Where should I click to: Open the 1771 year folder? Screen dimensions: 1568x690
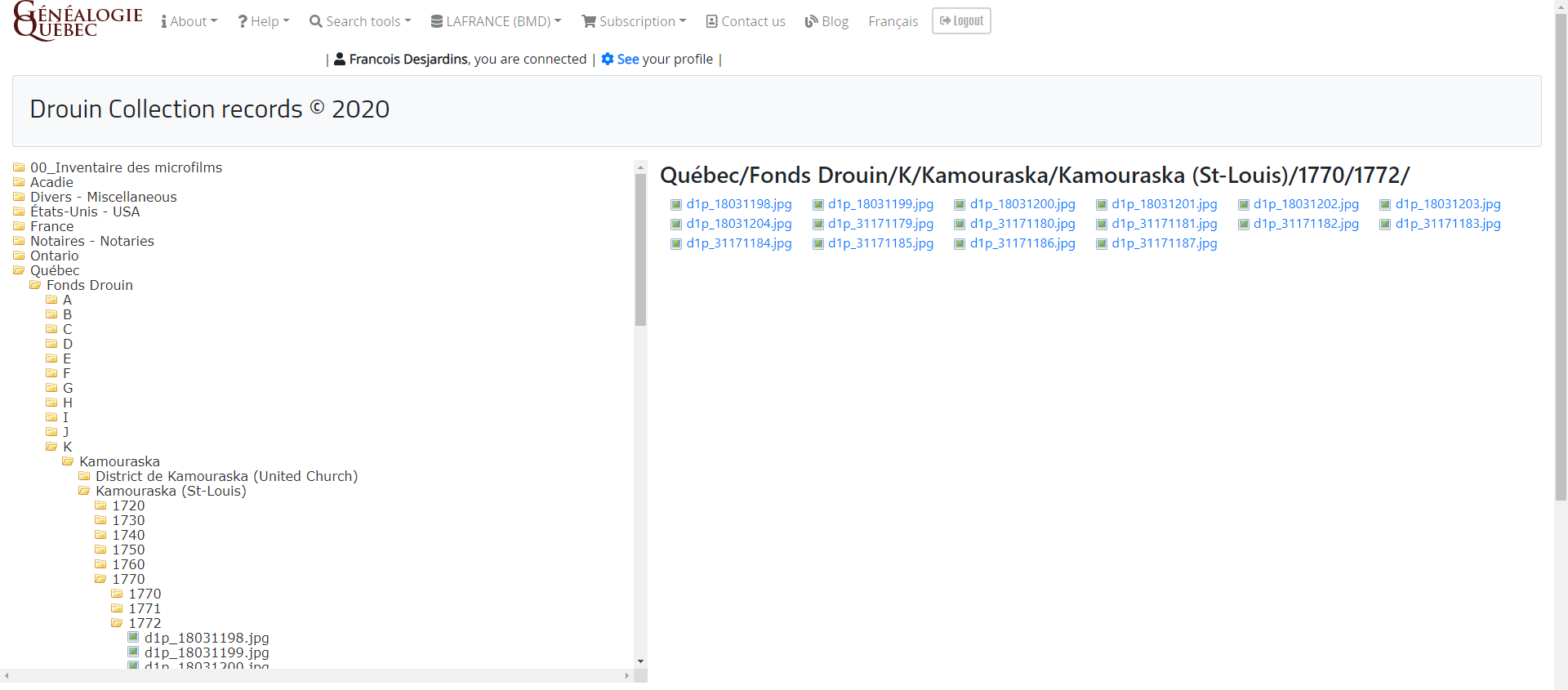tap(145, 608)
